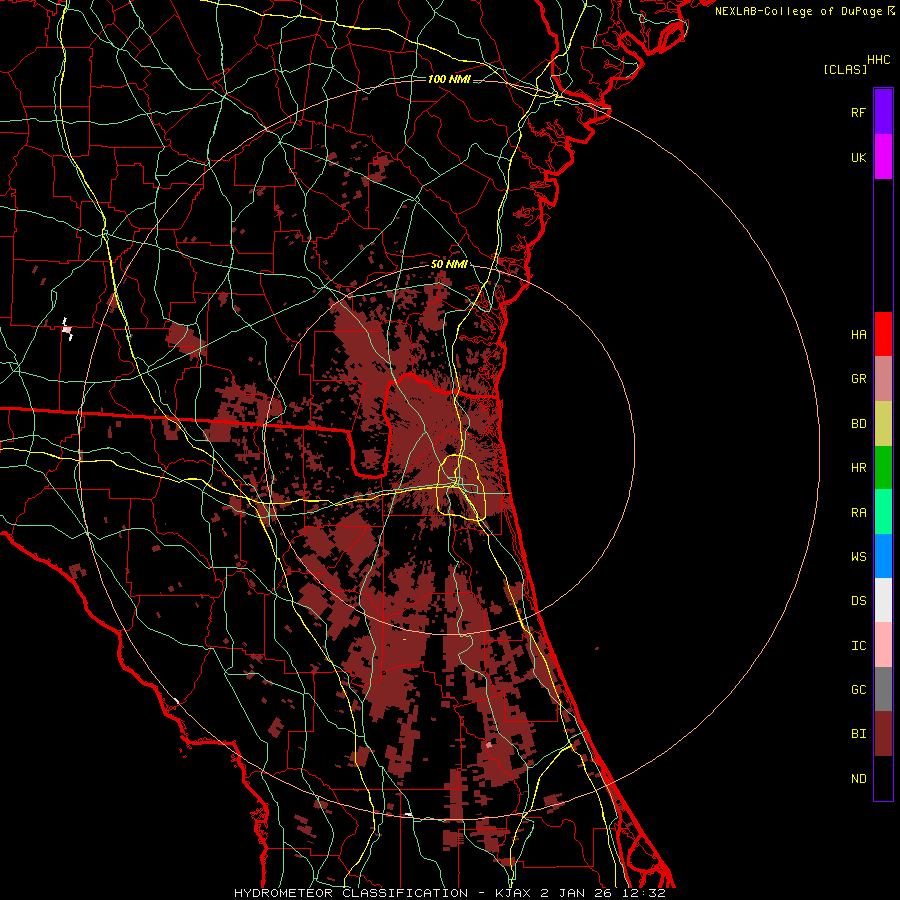This screenshot has width=900, height=900.
Task: Click the GC gray legend swatch
Action: (x=883, y=689)
